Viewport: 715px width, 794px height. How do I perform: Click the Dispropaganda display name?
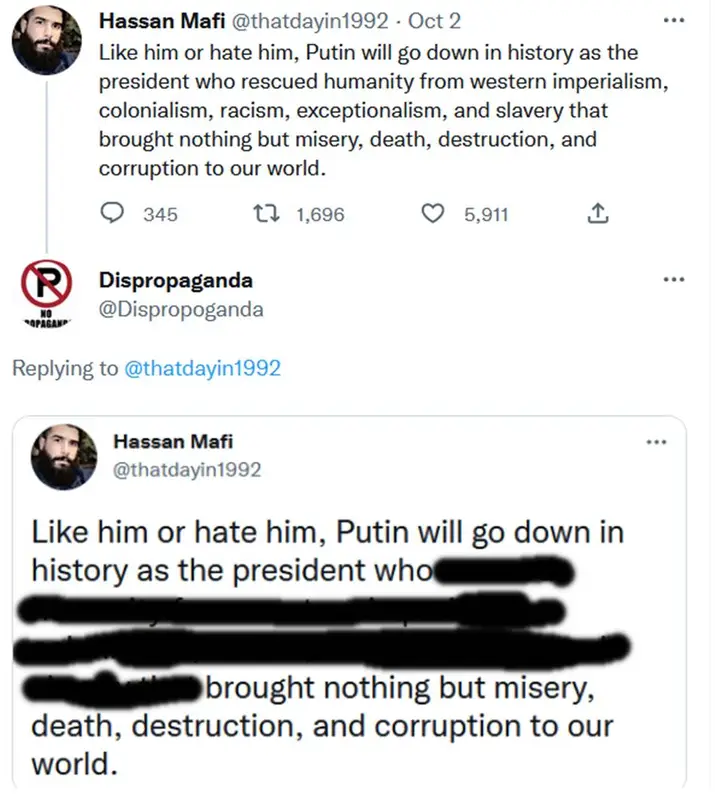click(x=176, y=280)
